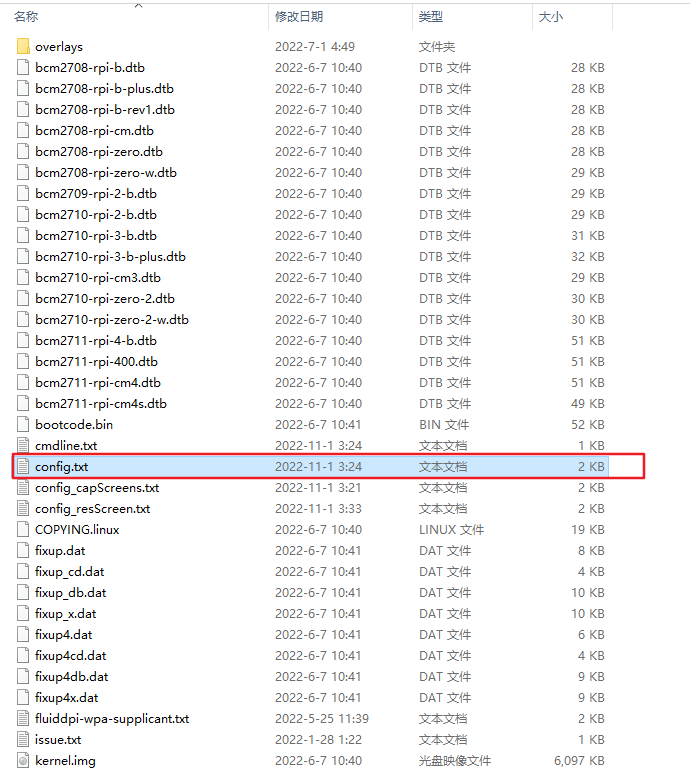Viewport: 690px width, 771px height.
Task: Click the cmdline.txt text document icon
Action: pos(23,445)
